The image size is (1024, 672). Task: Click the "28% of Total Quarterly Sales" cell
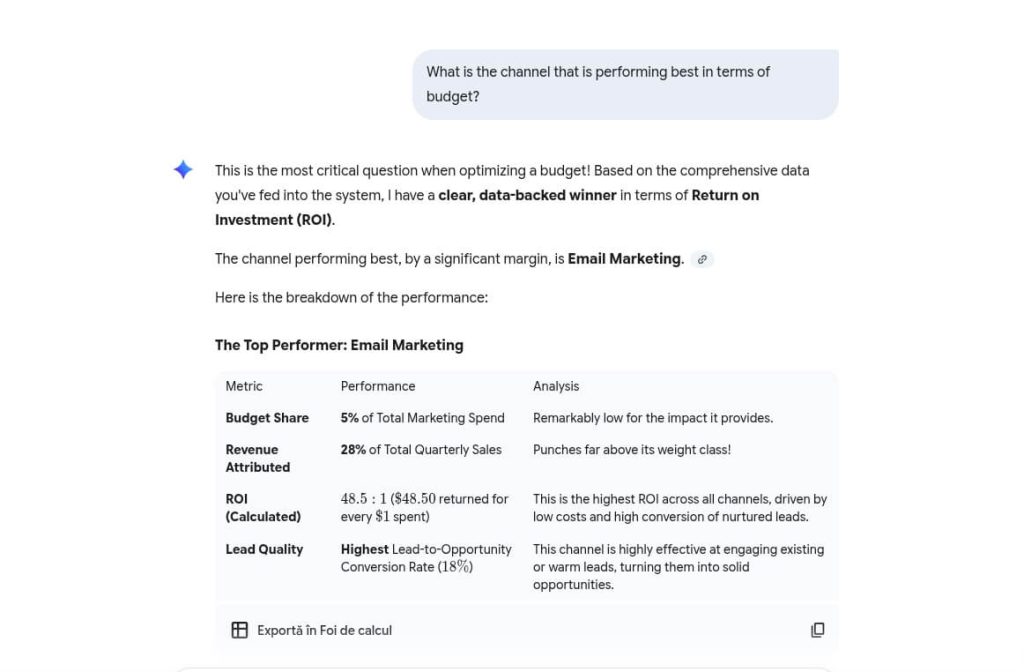421,450
